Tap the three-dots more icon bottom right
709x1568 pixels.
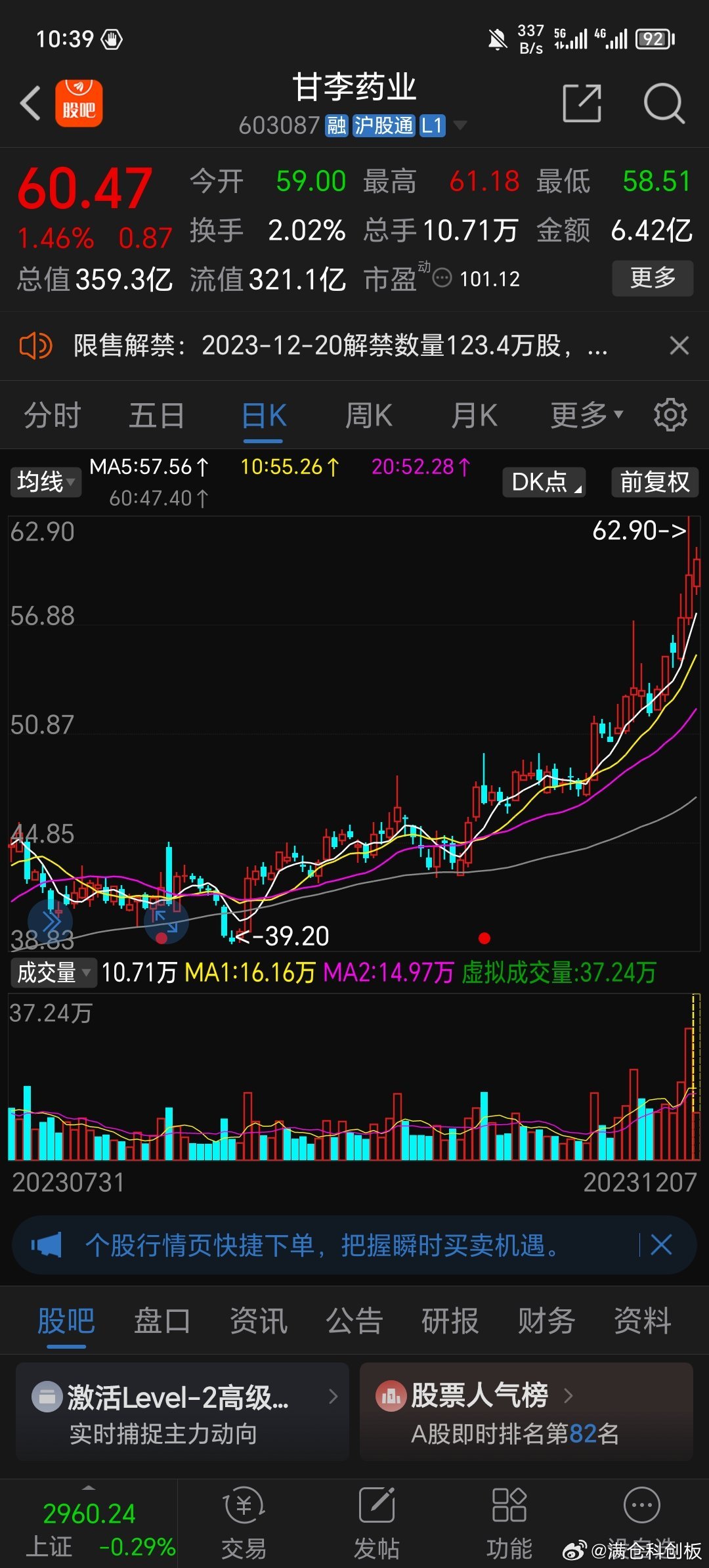(642, 1505)
